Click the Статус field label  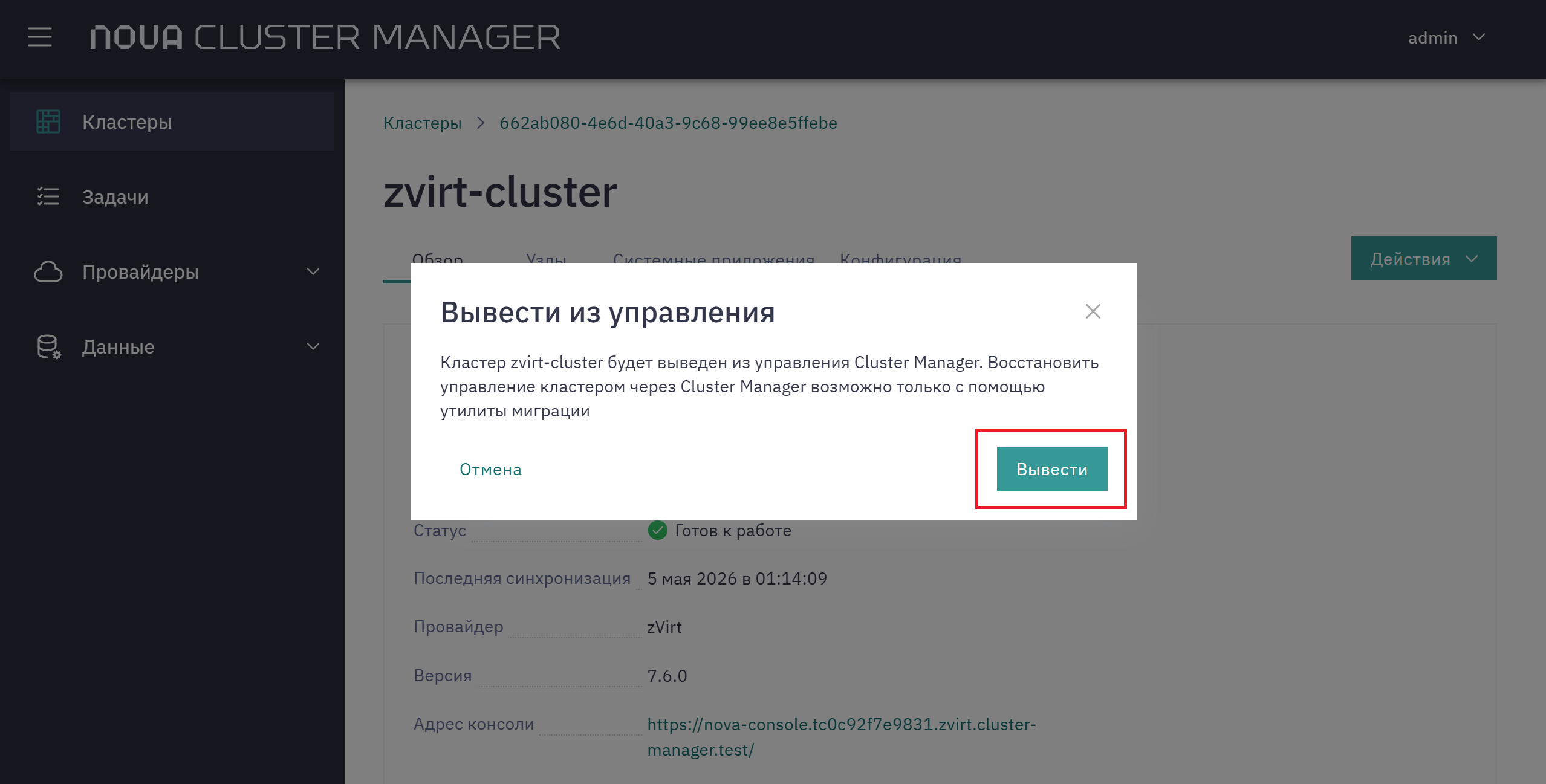440,530
